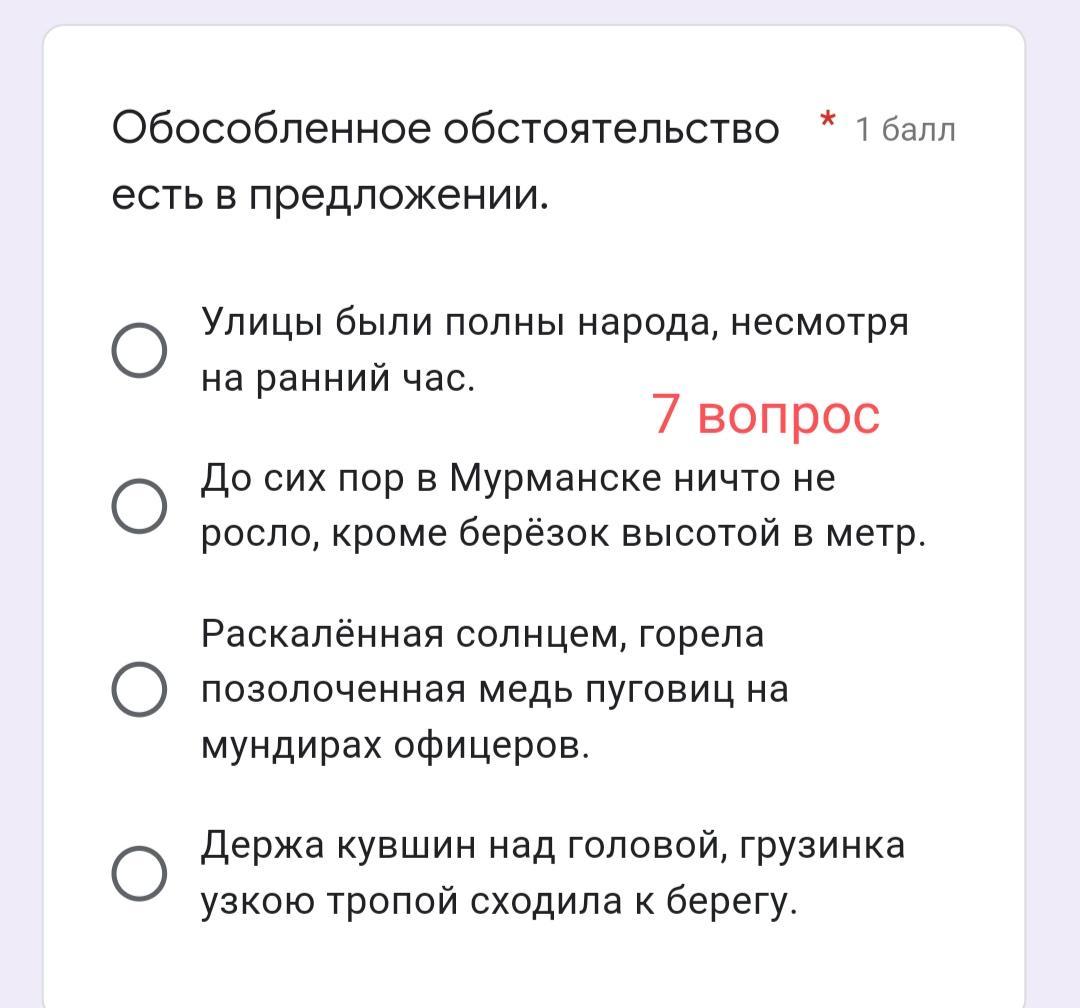This screenshot has width=1080, height=1008.
Task: Click the line "позолоченная медь пуговиц на"
Action: pyautogui.click(x=495, y=689)
